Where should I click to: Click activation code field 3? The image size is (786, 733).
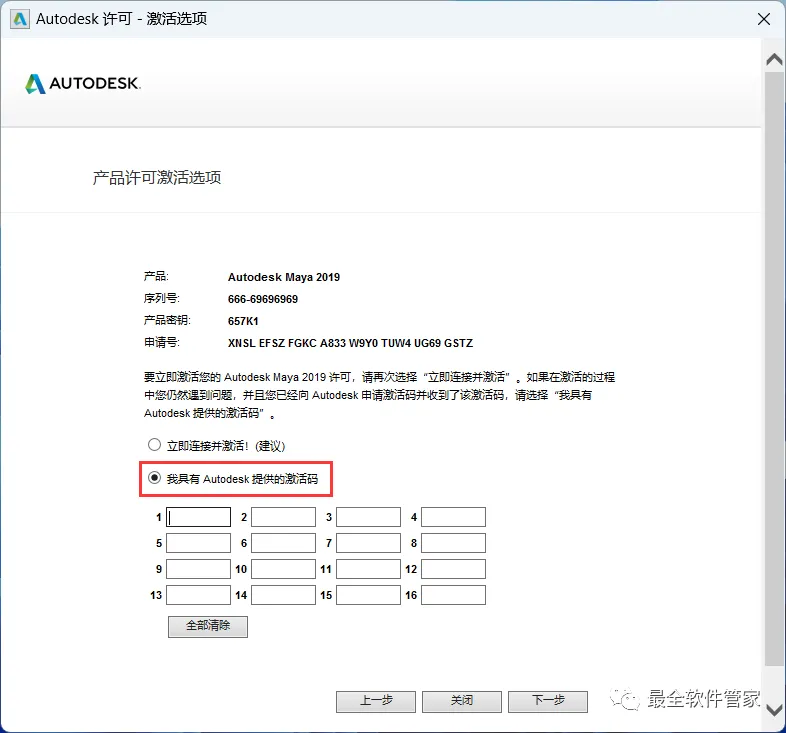pyautogui.click(x=368, y=517)
